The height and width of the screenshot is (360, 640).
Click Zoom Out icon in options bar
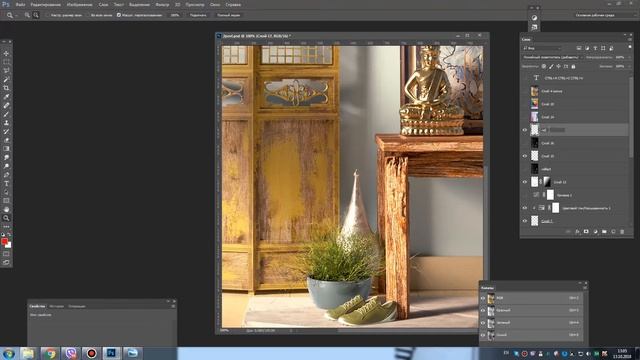[36, 15]
